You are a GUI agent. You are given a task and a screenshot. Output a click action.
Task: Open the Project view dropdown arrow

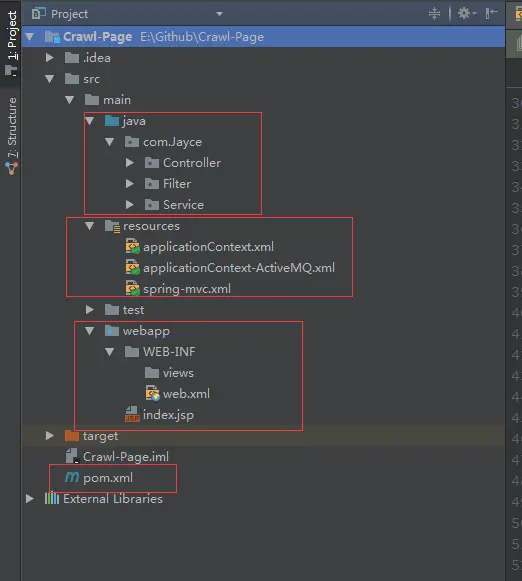tap(219, 14)
